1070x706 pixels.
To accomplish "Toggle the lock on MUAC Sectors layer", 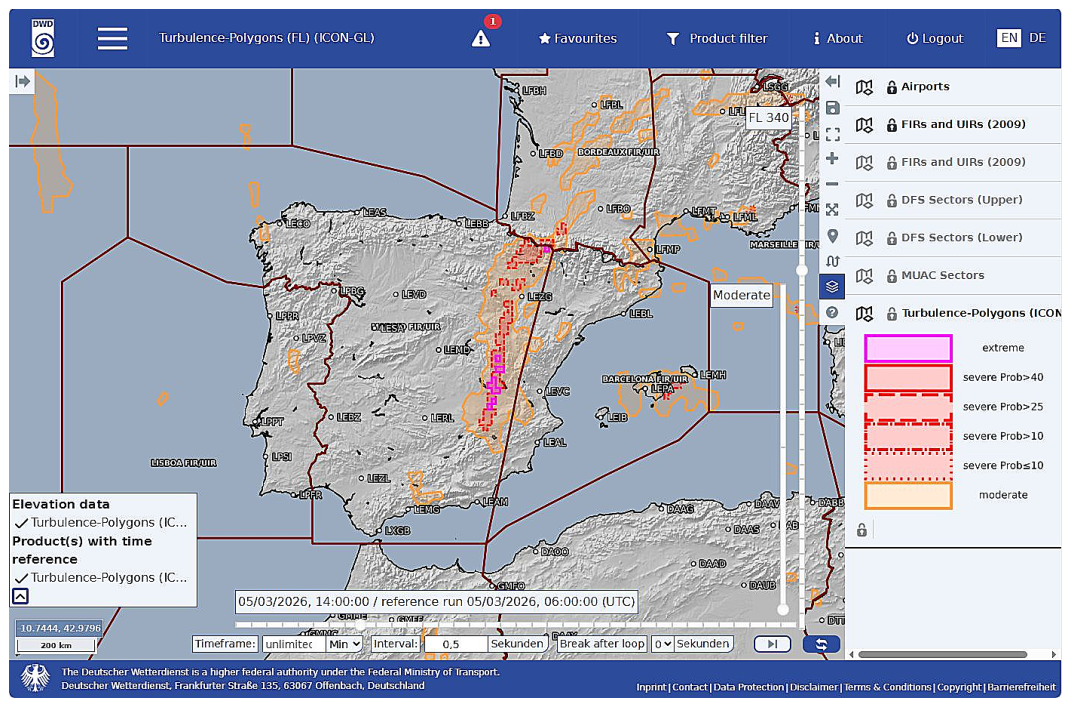I will coord(891,276).
